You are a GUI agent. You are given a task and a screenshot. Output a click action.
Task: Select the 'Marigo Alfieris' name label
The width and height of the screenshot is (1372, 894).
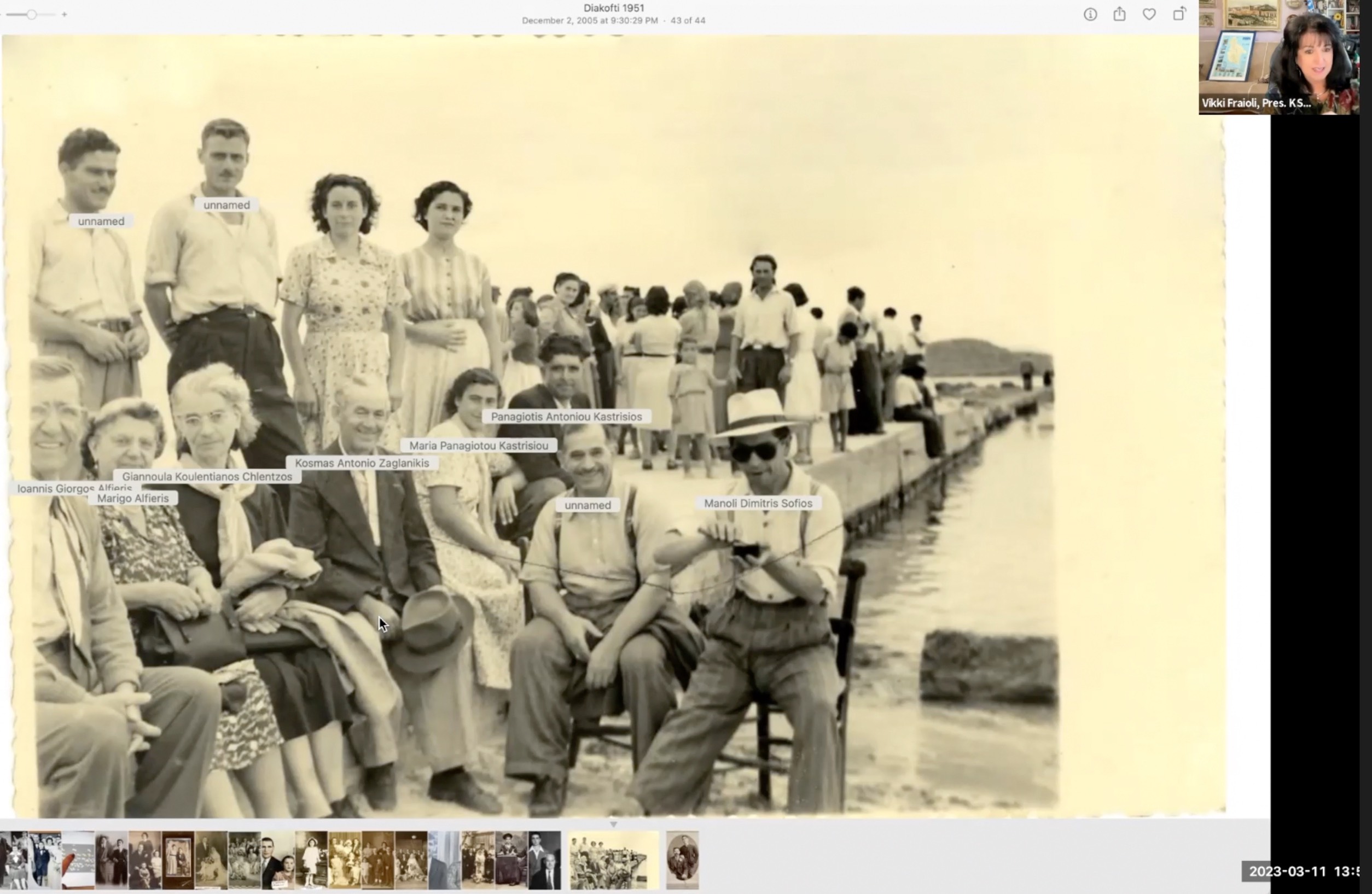132,499
